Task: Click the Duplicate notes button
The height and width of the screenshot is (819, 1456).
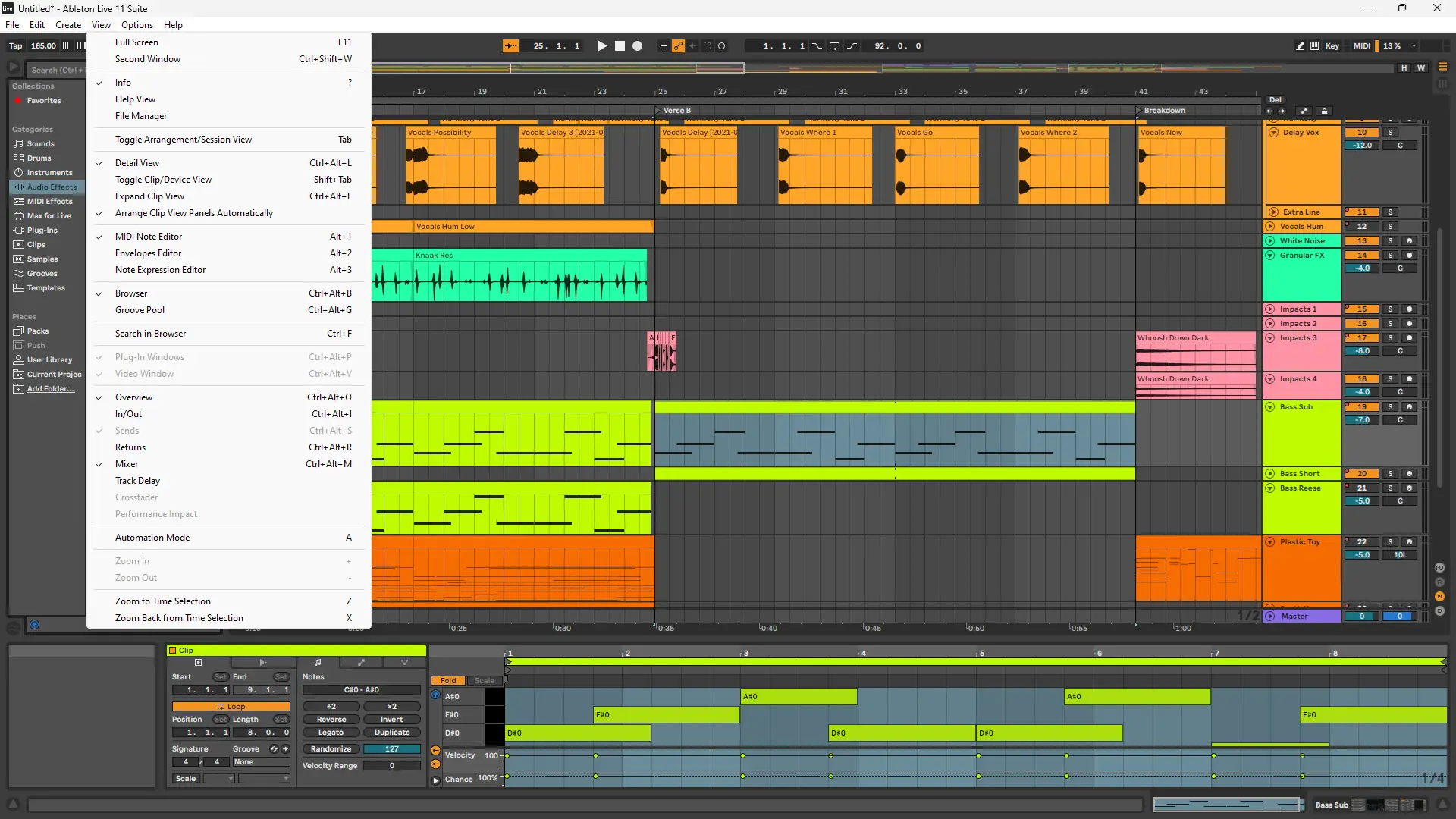Action: point(391,733)
